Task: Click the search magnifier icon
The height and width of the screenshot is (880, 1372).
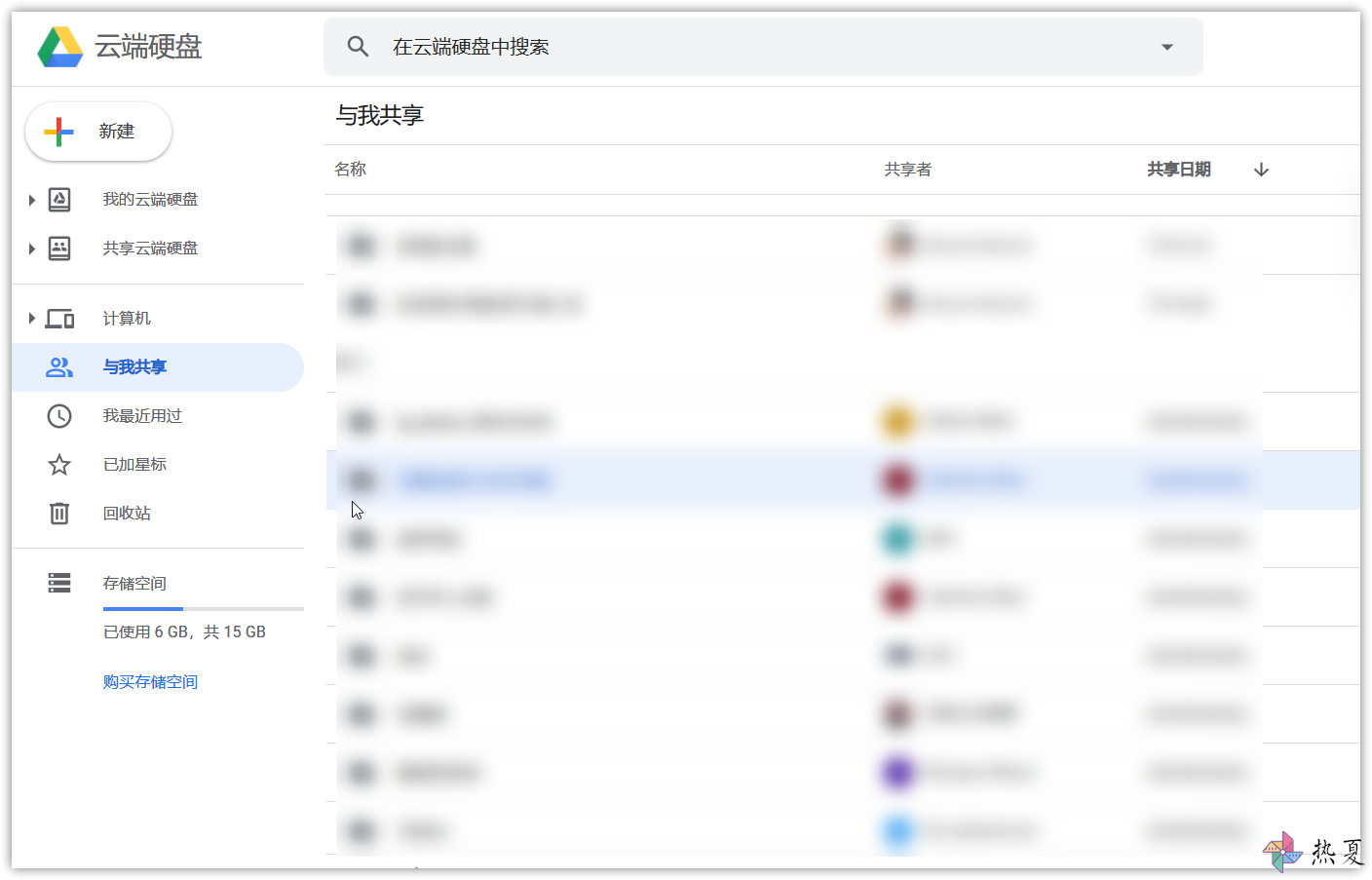Action: [359, 47]
